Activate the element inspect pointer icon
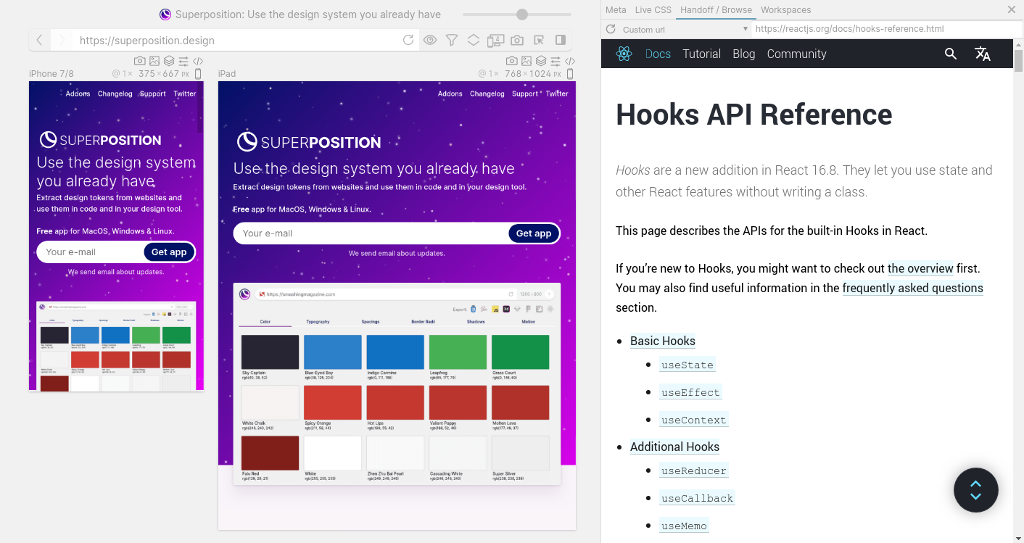Screen dimensions: 1024x543 539,40
